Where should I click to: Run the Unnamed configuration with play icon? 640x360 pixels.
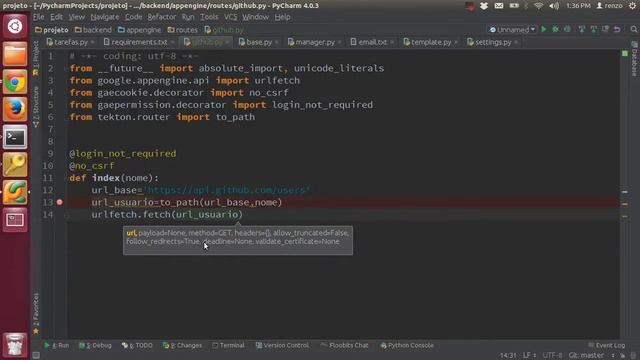tap(544, 29)
